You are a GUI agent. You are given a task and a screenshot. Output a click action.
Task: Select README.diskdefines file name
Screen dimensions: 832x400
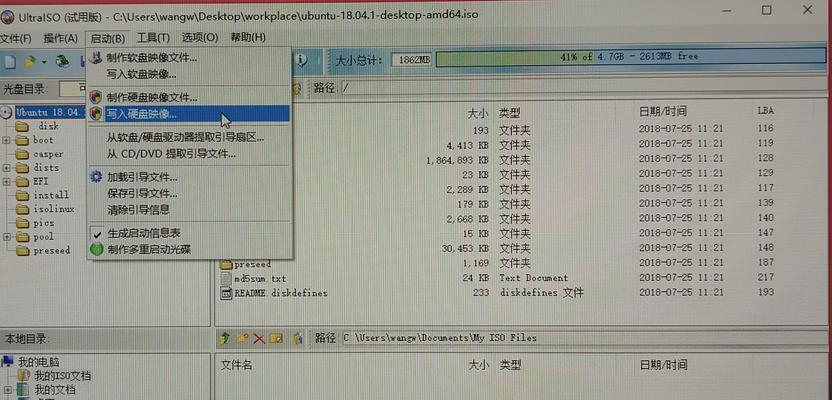[x=281, y=293]
